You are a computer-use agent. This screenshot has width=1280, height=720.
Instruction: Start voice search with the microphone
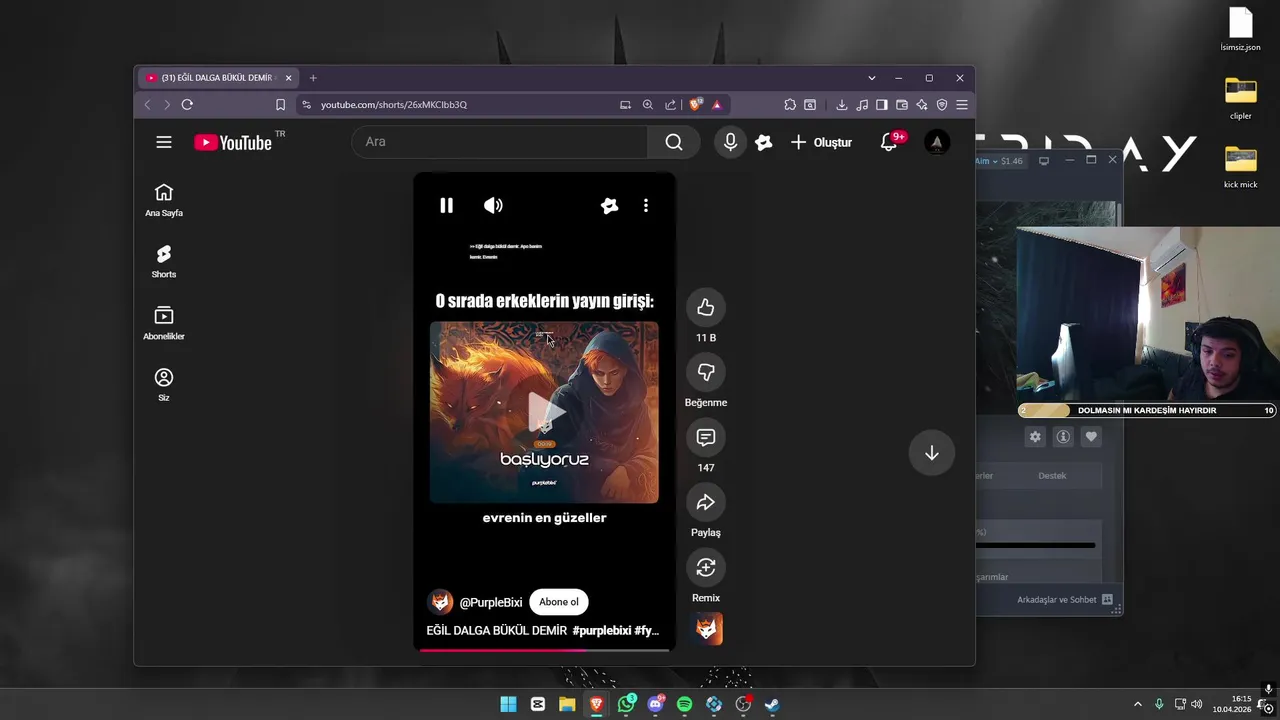click(x=731, y=142)
